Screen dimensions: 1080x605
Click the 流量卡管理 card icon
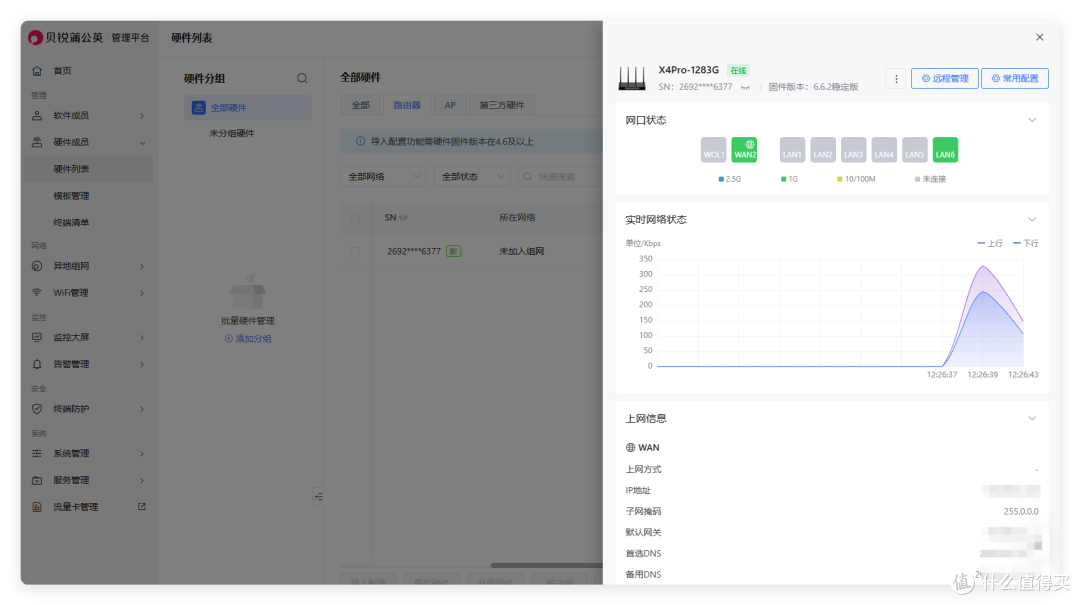tap(37, 507)
